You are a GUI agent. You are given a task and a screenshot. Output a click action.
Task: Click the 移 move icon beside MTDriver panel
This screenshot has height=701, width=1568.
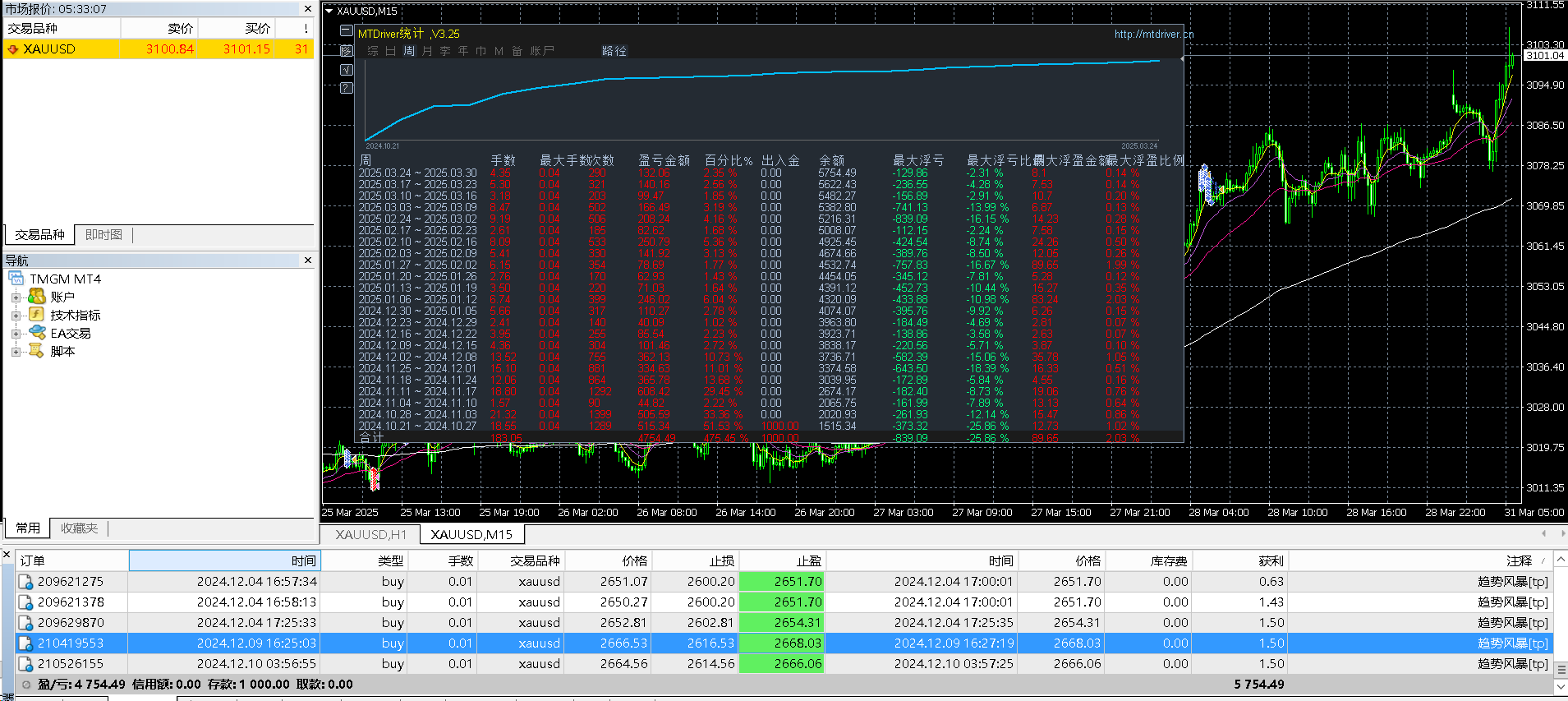(347, 50)
